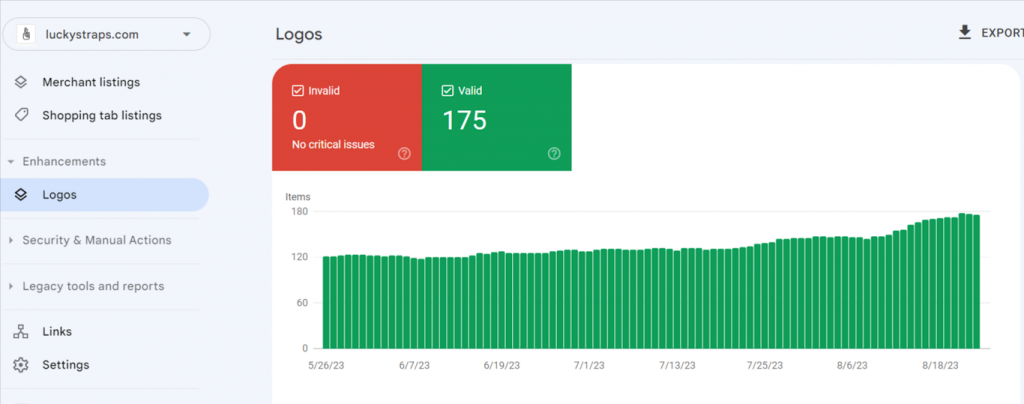Expand Security & Manual Actions section
Screen dimensions: 1024x404
(97, 240)
